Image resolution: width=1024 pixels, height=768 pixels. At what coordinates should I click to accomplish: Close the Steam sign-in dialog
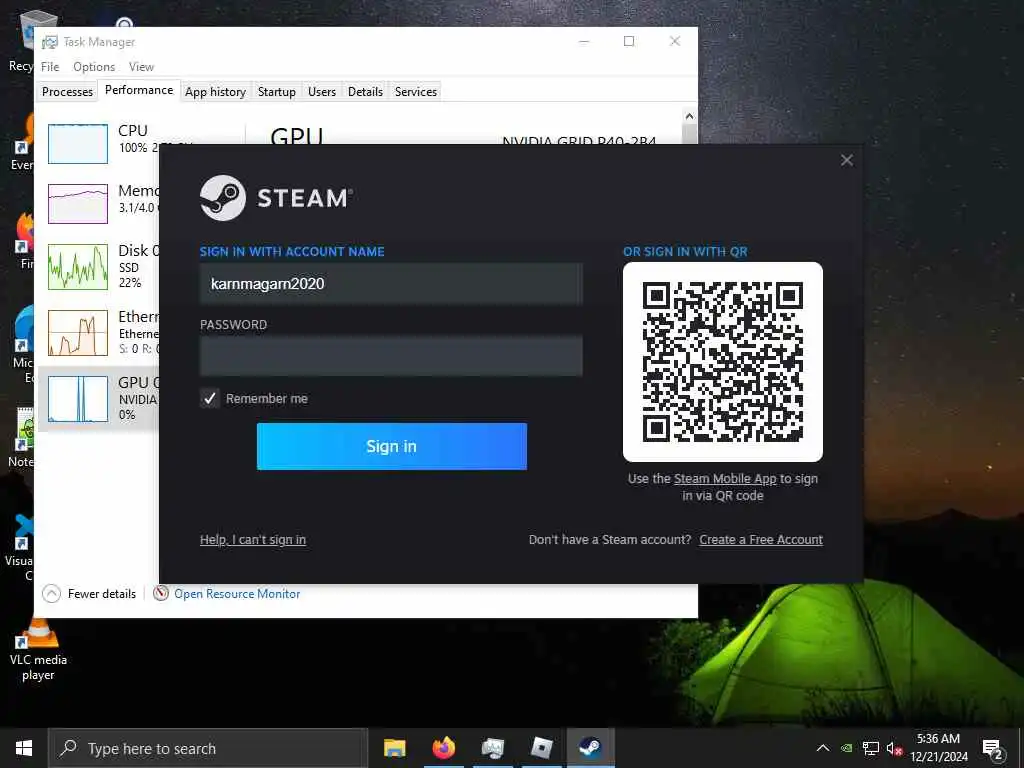coord(846,161)
